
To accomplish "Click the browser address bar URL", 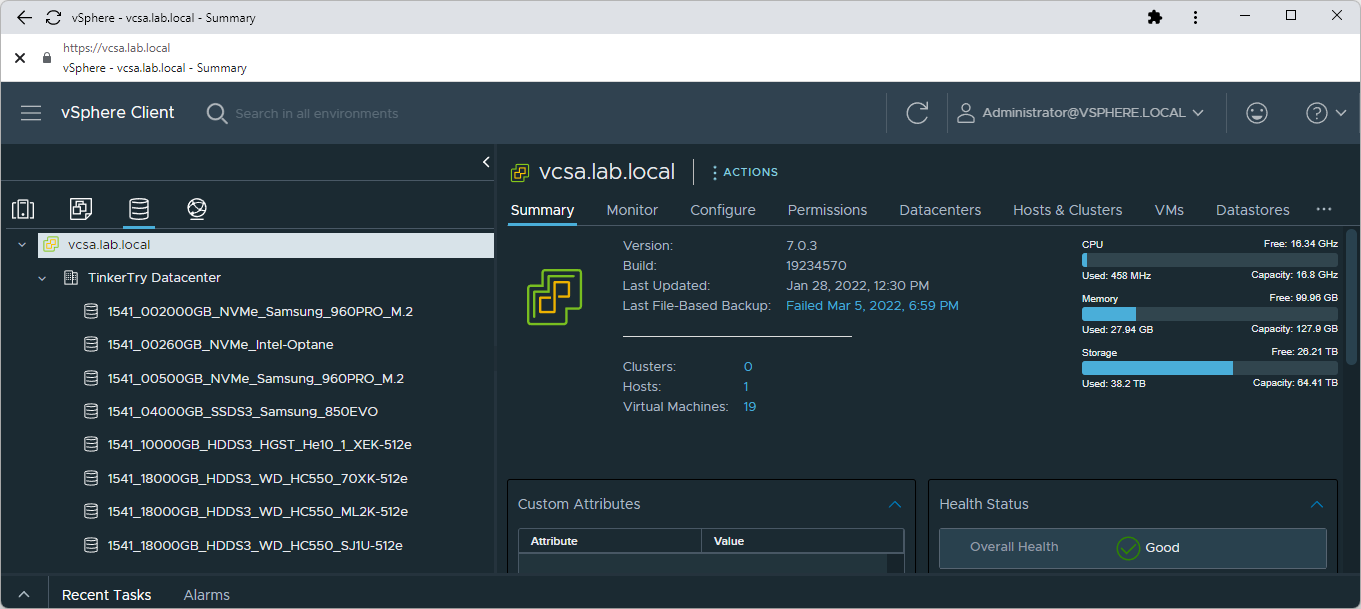I will [x=117, y=48].
